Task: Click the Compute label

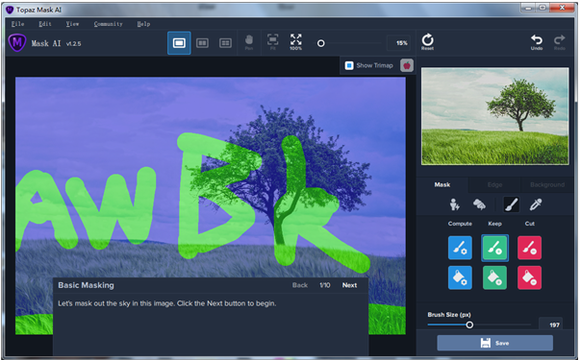Action: click(x=460, y=224)
